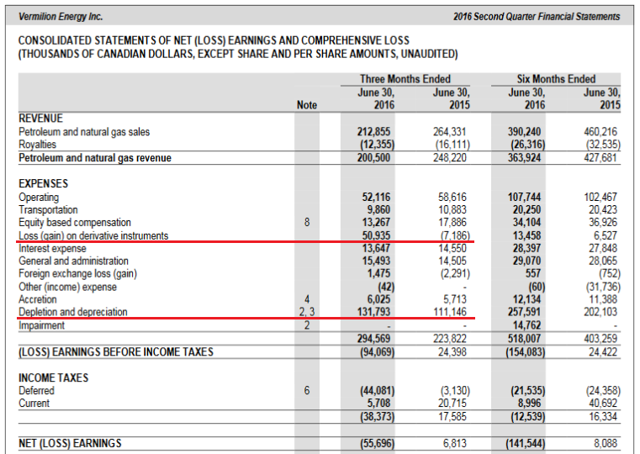640x454 pixels.
Task: Click the 'Equity based compensation' label
Action: [x=75, y=223]
